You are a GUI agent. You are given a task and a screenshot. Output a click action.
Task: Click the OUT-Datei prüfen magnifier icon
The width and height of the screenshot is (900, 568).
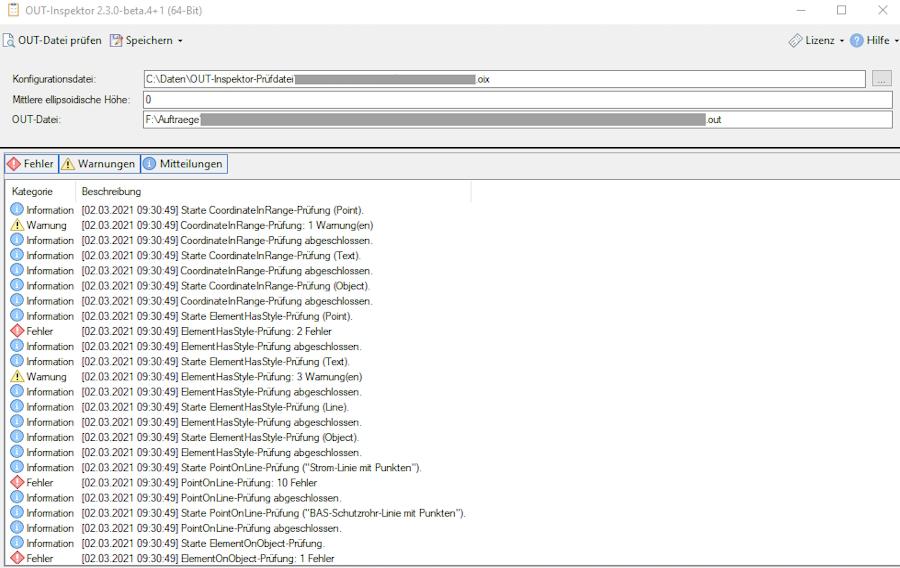[x=9, y=41]
